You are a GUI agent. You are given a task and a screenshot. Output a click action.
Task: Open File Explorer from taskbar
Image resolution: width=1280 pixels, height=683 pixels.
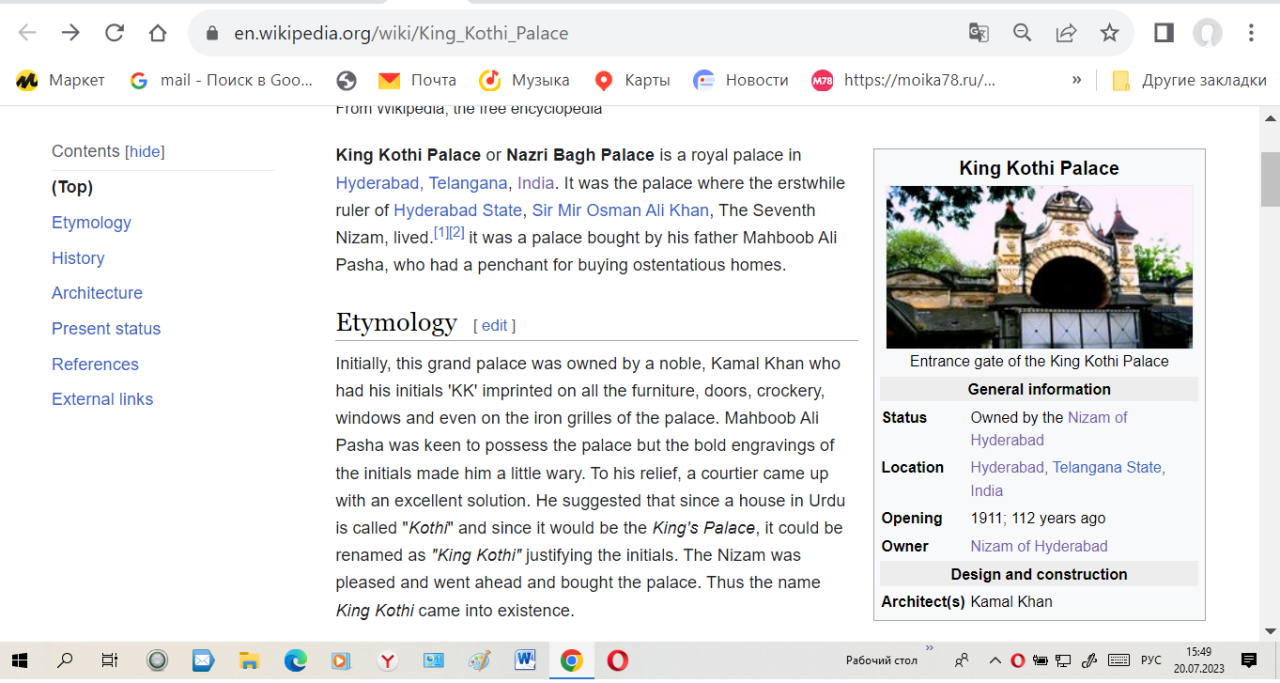tap(249, 660)
